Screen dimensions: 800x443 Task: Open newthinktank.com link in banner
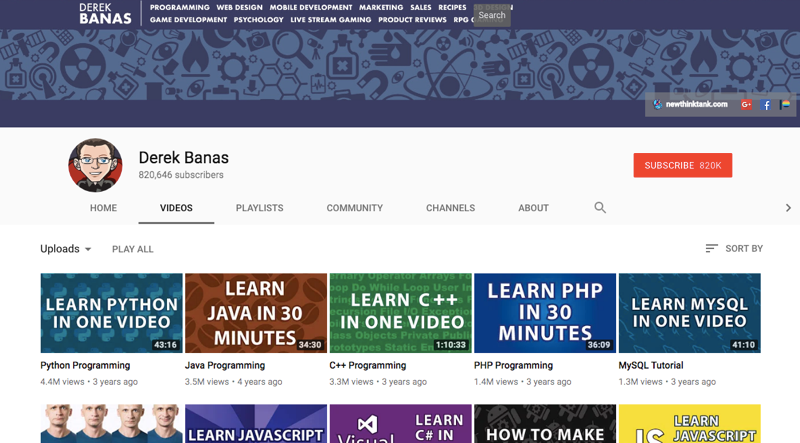[x=691, y=104]
